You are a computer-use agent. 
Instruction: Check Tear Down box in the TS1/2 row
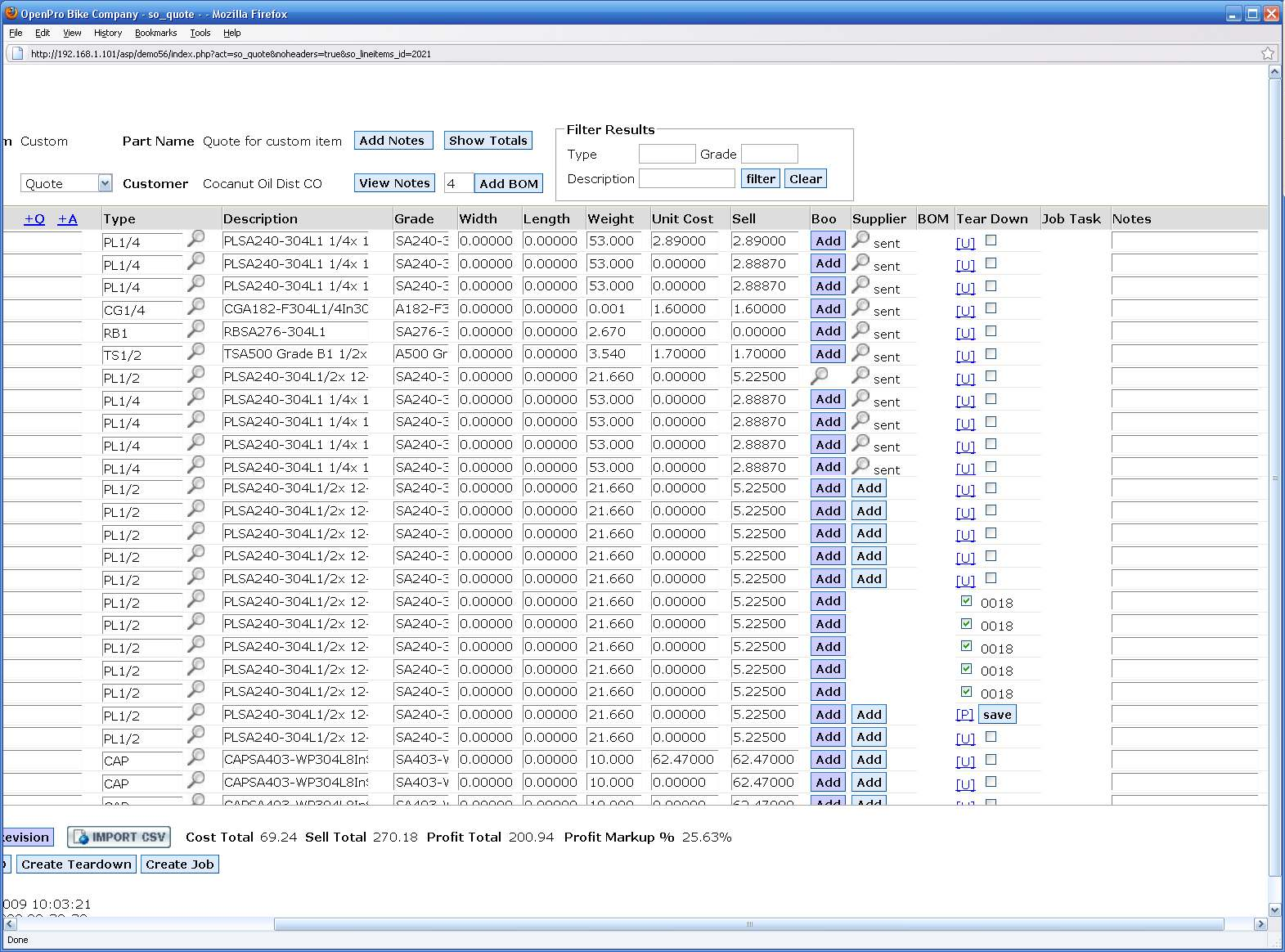991,354
